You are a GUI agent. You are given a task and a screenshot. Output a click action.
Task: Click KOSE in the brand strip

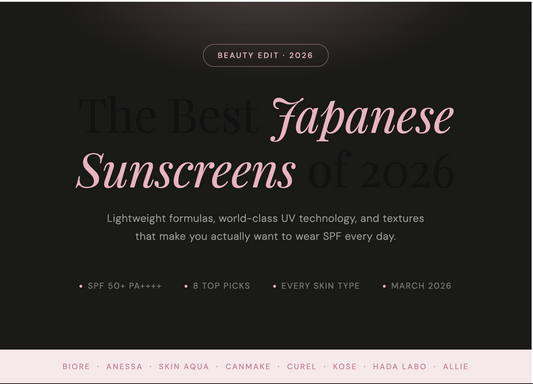(345, 367)
